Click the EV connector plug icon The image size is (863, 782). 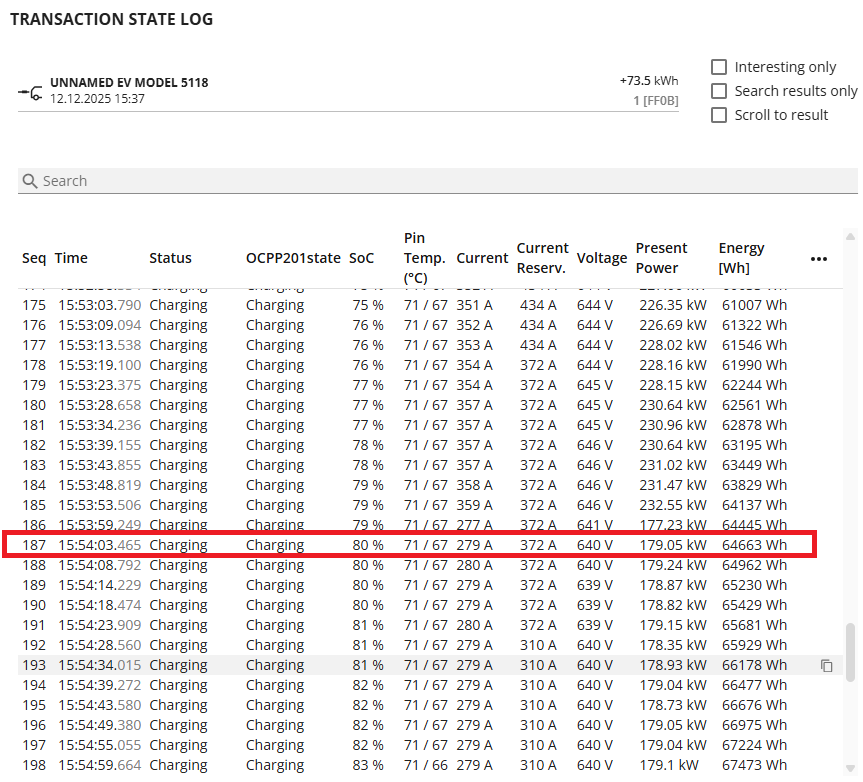point(30,93)
